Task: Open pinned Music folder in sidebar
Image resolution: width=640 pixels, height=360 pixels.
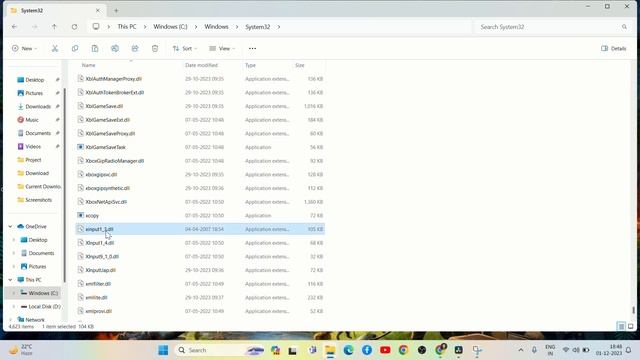Action: tap(32, 120)
